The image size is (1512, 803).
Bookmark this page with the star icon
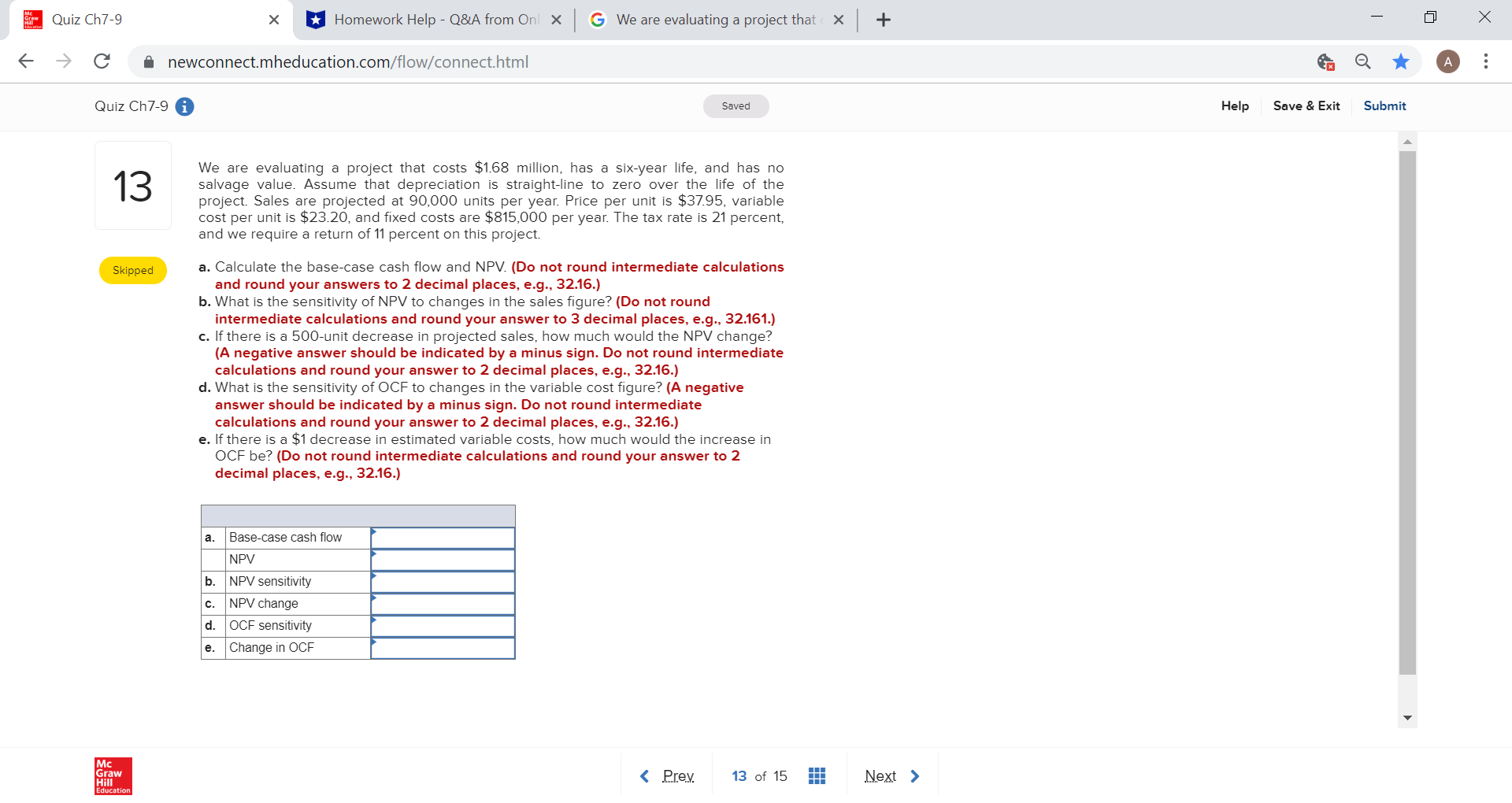tap(1401, 61)
